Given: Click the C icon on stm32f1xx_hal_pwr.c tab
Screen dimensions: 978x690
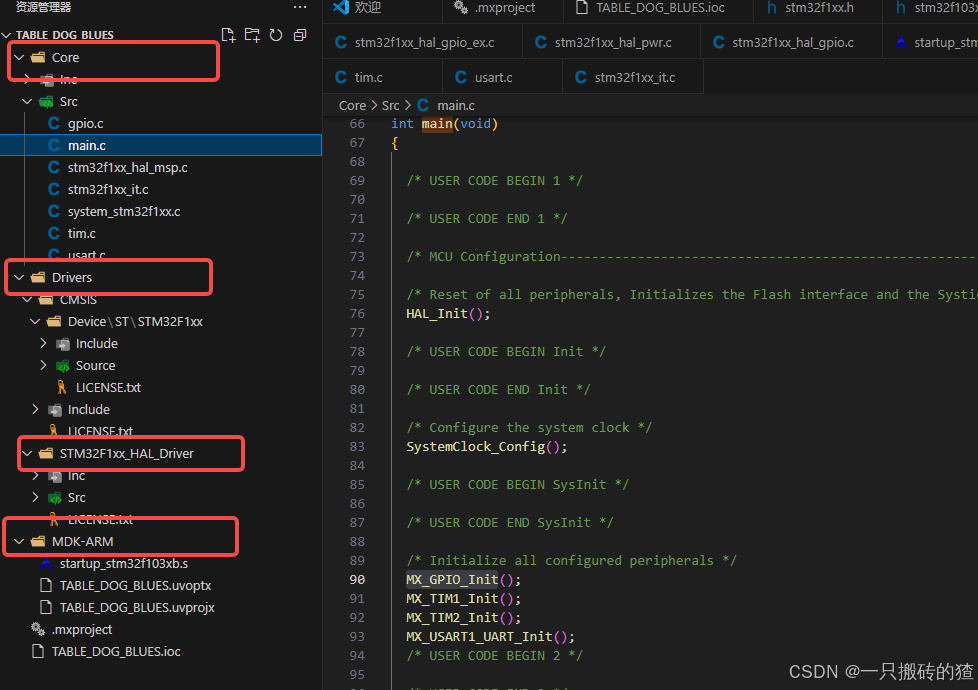Looking at the screenshot, I should tap(541, 42).
